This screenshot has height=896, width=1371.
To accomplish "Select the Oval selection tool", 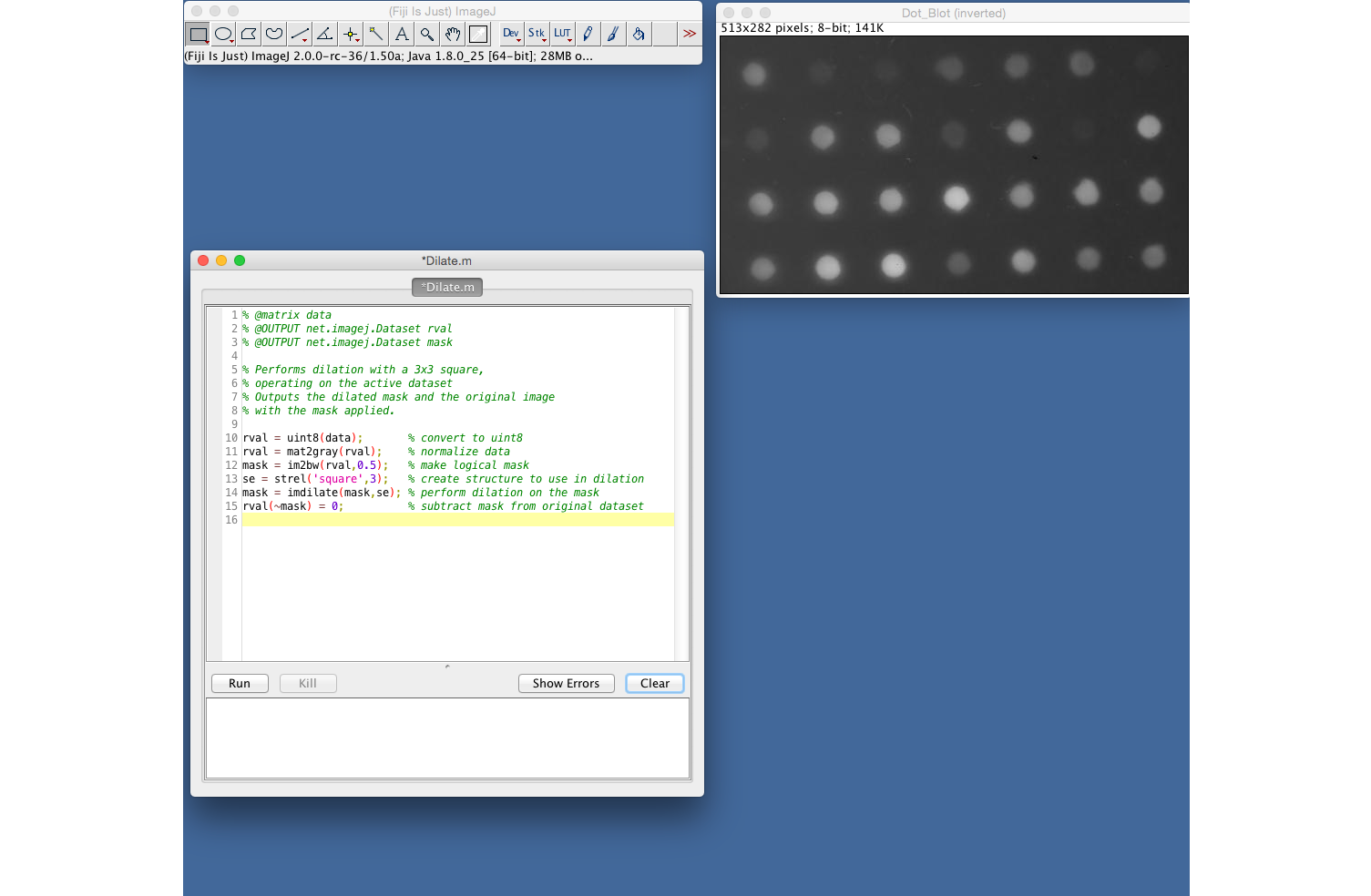I will (223, 35).
